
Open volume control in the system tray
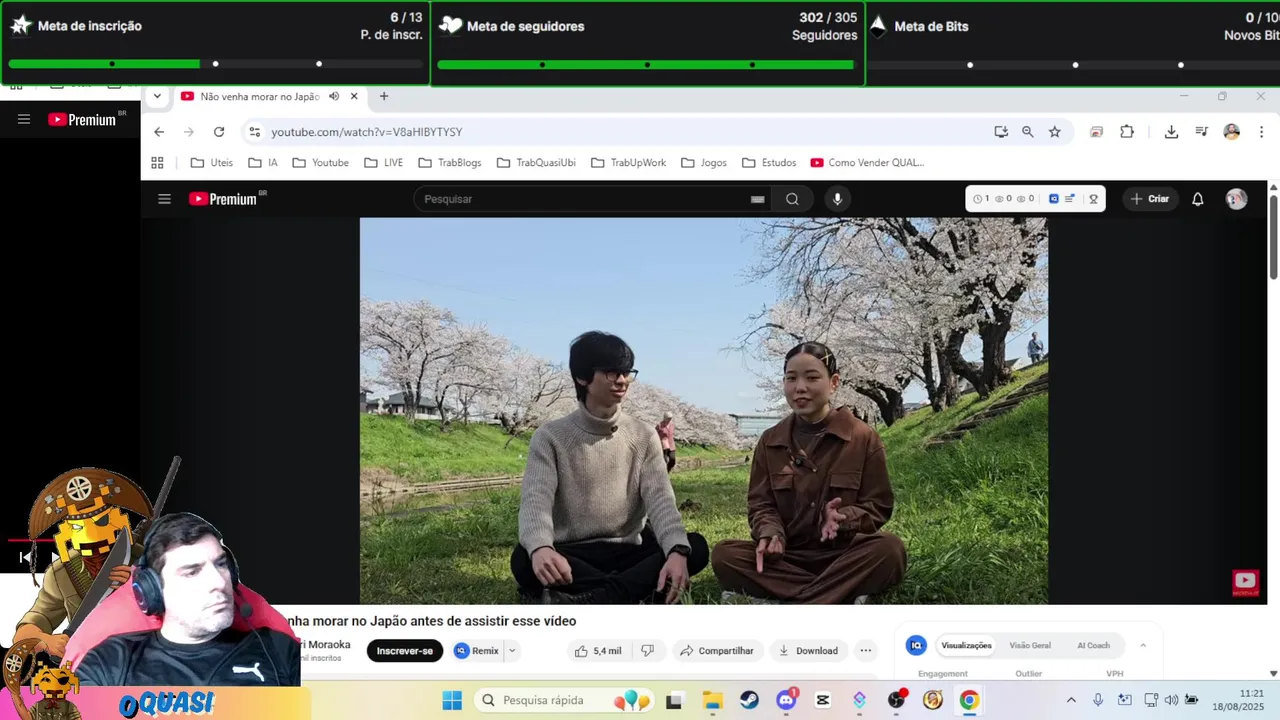(1171, 700)
